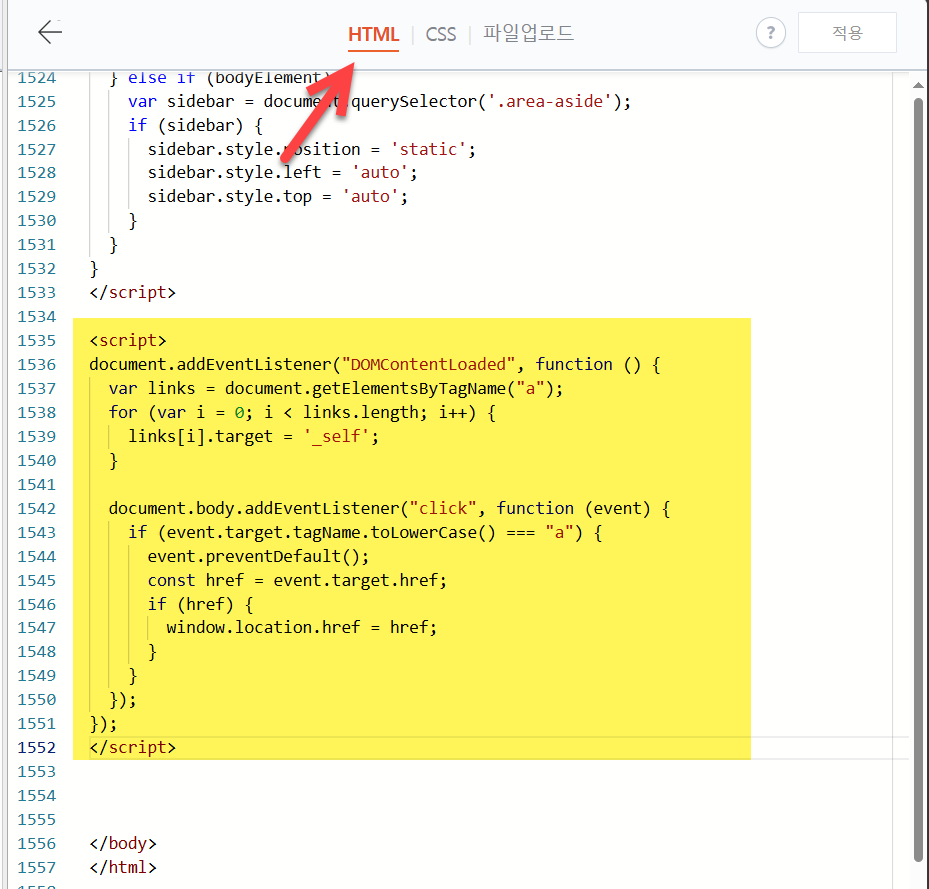Screen dimensions: 929x889
Task: Click the 'static' string on line 1527
Action: [x=428, y=149]
